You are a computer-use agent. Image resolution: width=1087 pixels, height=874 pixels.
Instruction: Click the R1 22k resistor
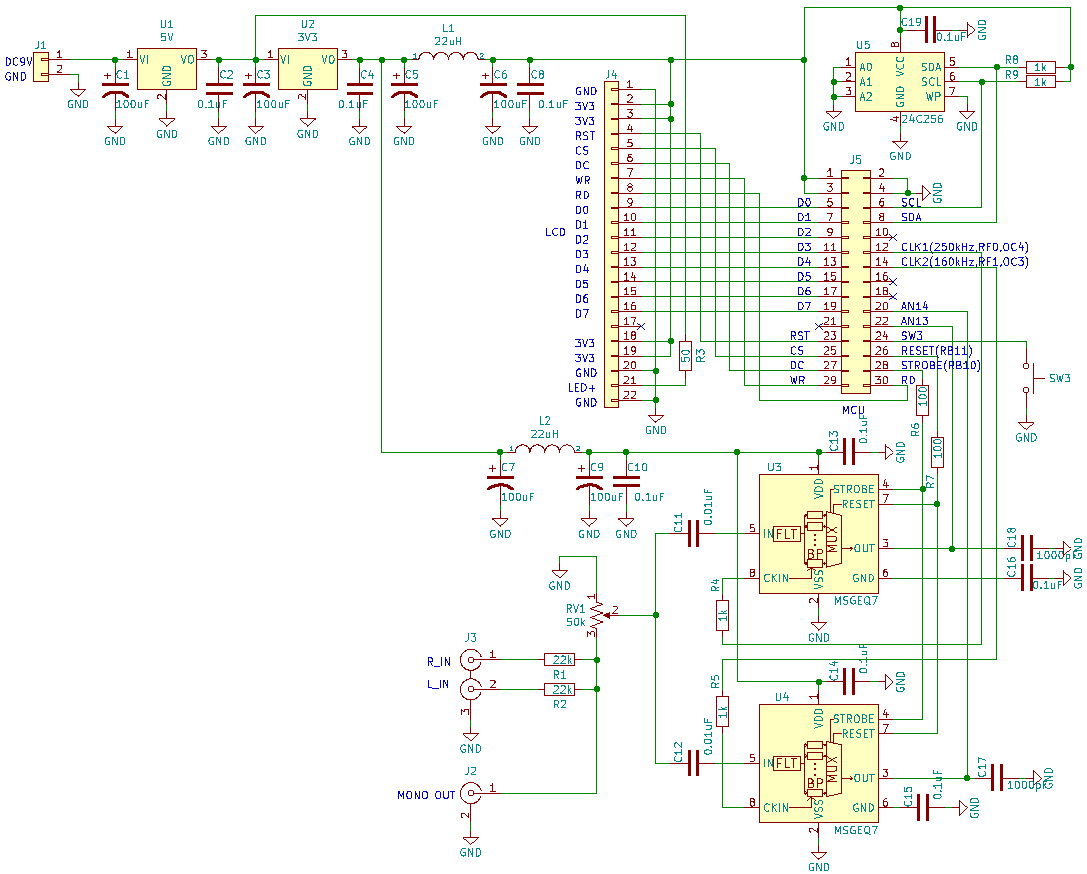559,659
